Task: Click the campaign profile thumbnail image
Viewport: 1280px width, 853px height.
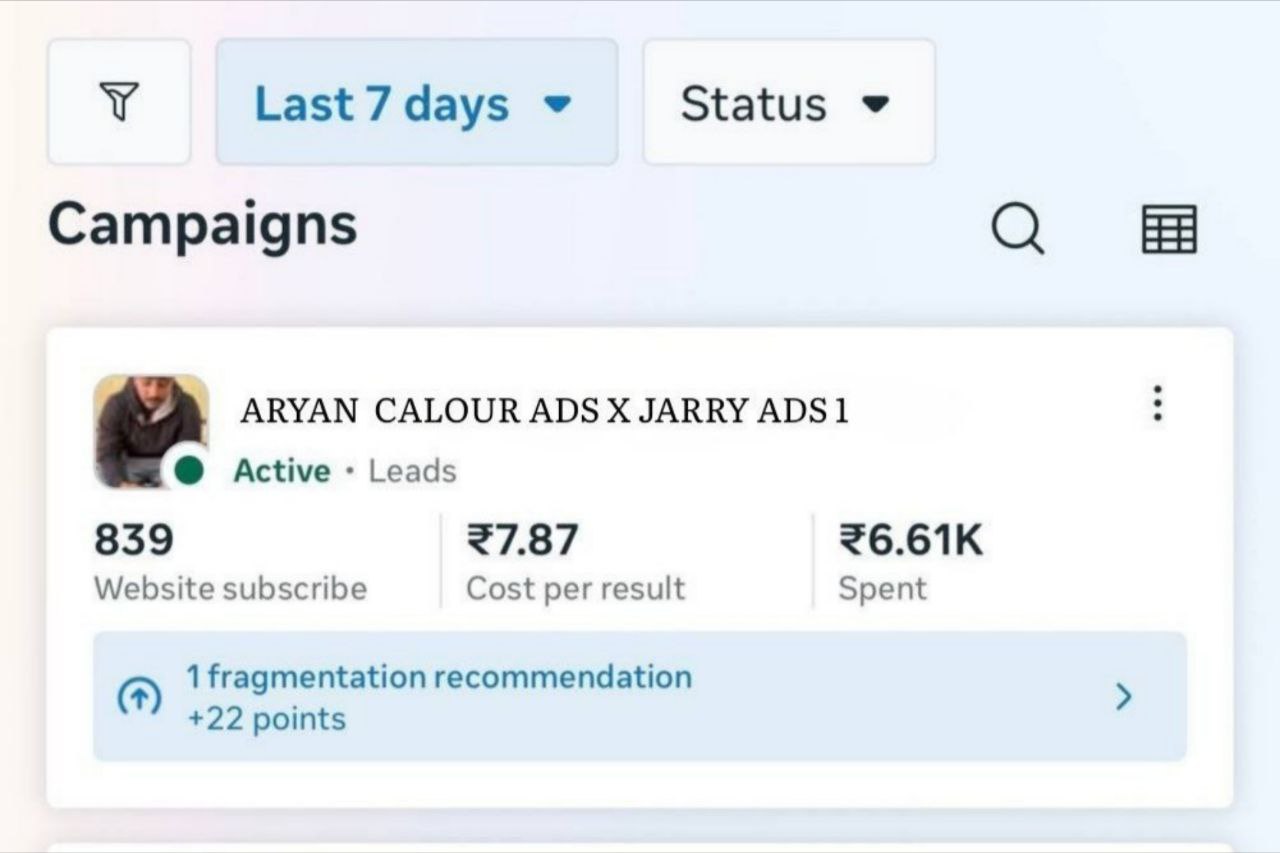Action: click(147, 428)
